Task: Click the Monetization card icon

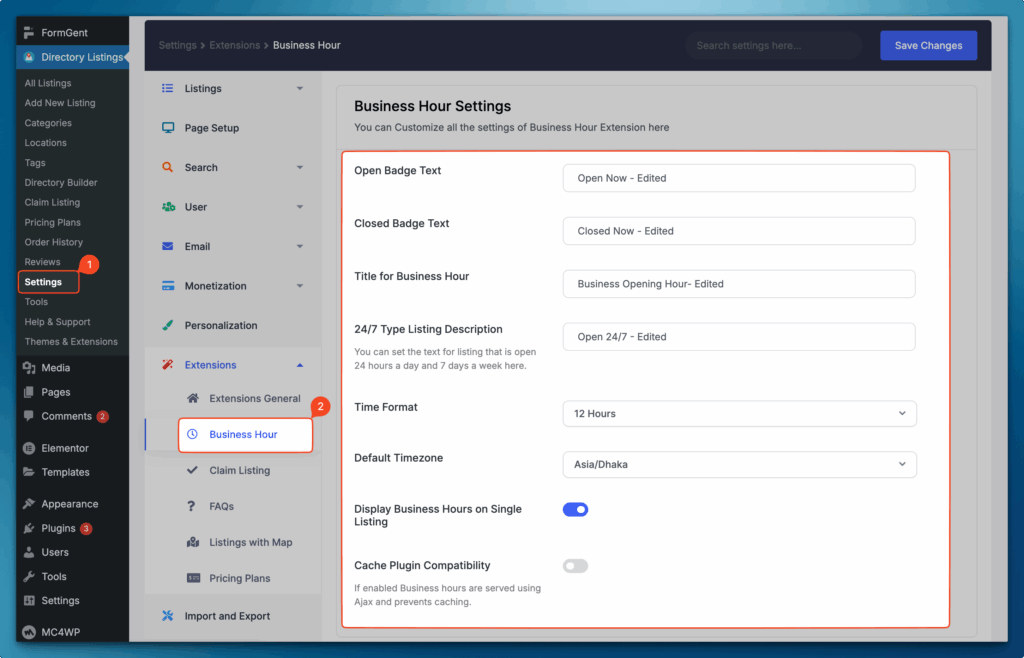Action: coord(167,286)
